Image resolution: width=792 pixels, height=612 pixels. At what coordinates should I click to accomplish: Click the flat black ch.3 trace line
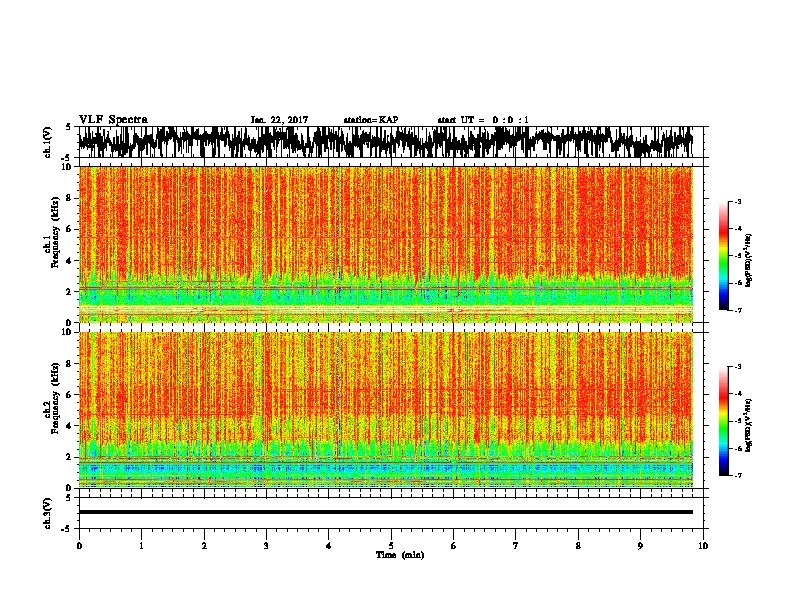point(386,512)
